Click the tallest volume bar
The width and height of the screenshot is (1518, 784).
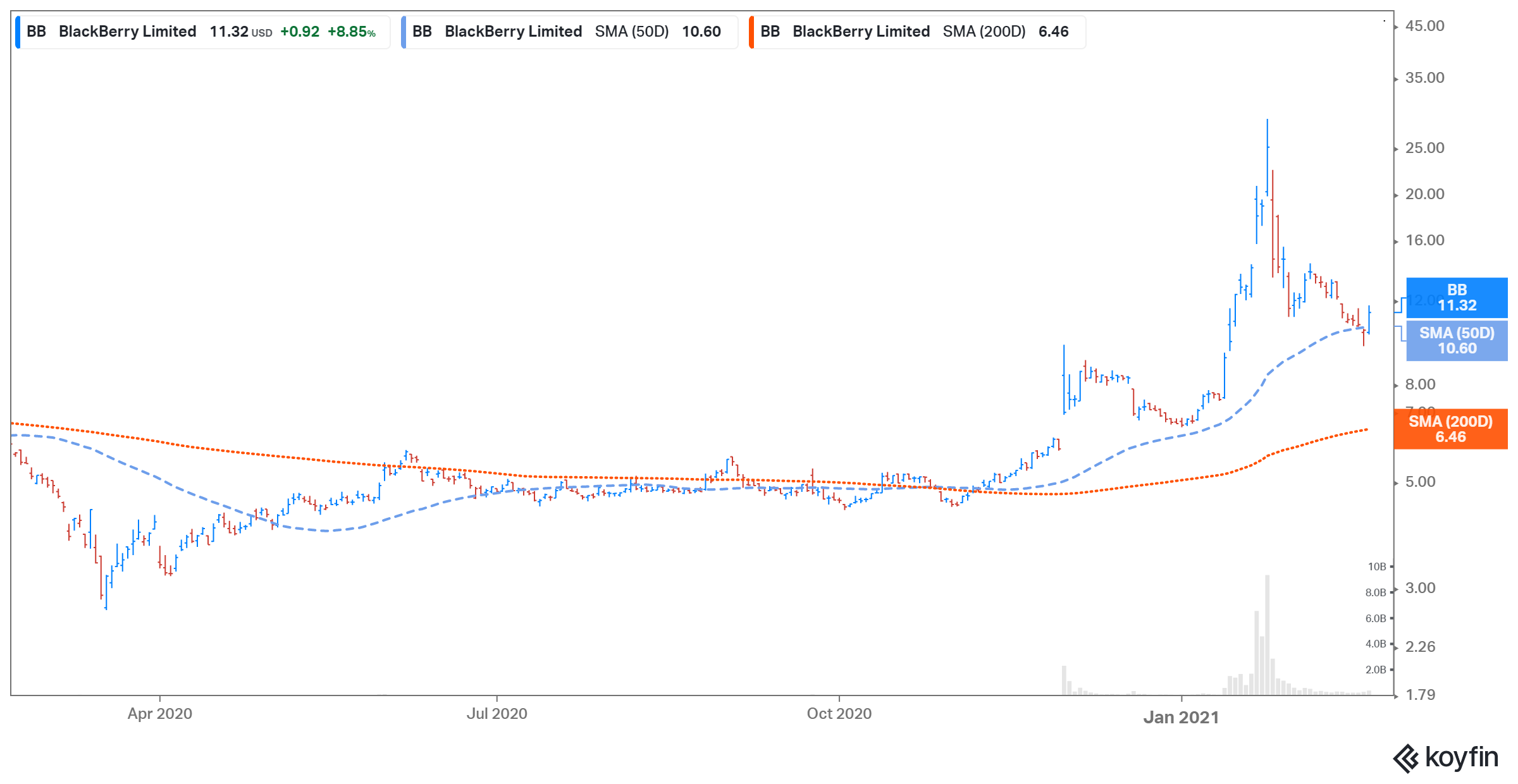[1267, 635]
